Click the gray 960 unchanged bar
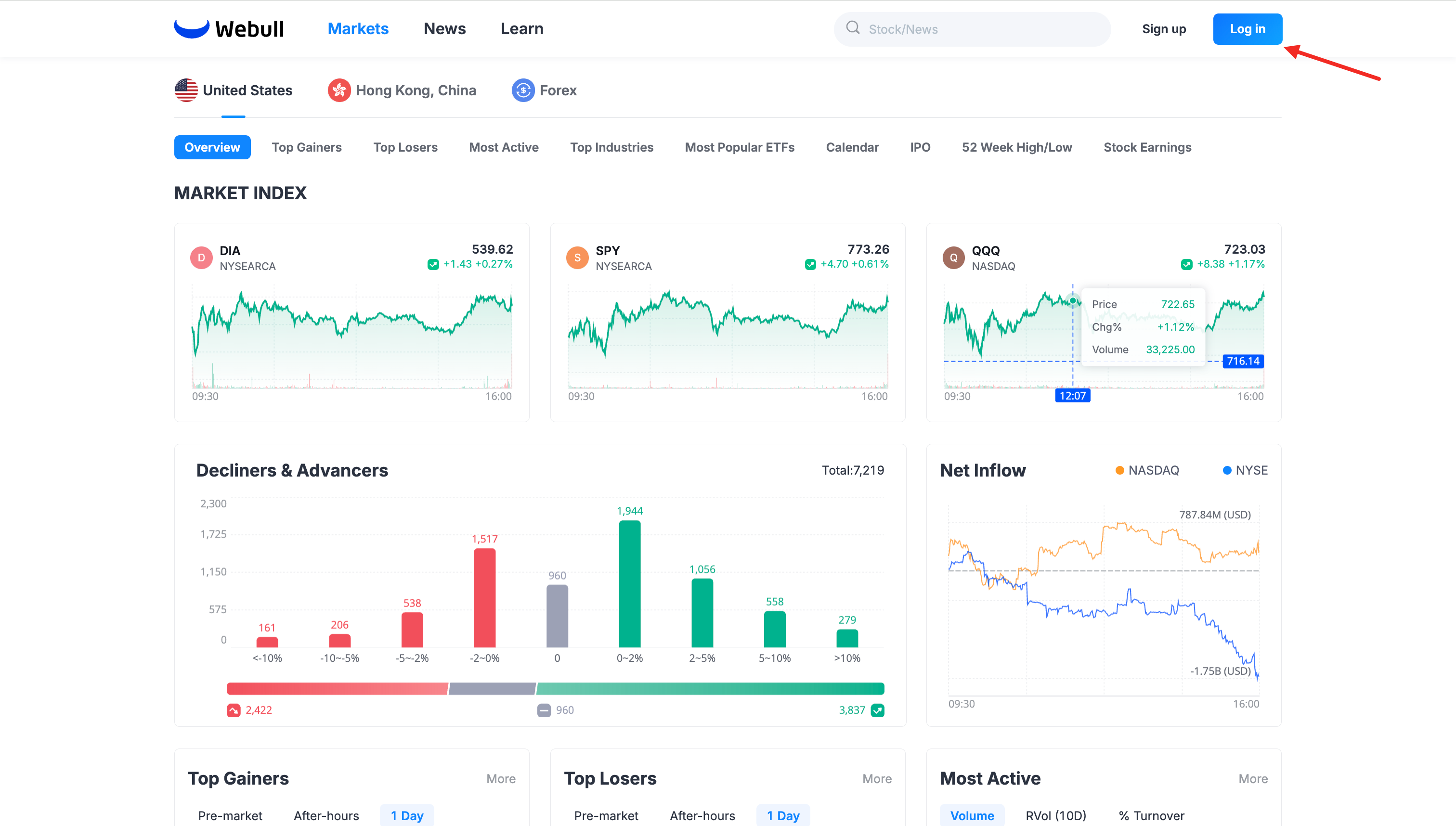 [x=557, y=616]
